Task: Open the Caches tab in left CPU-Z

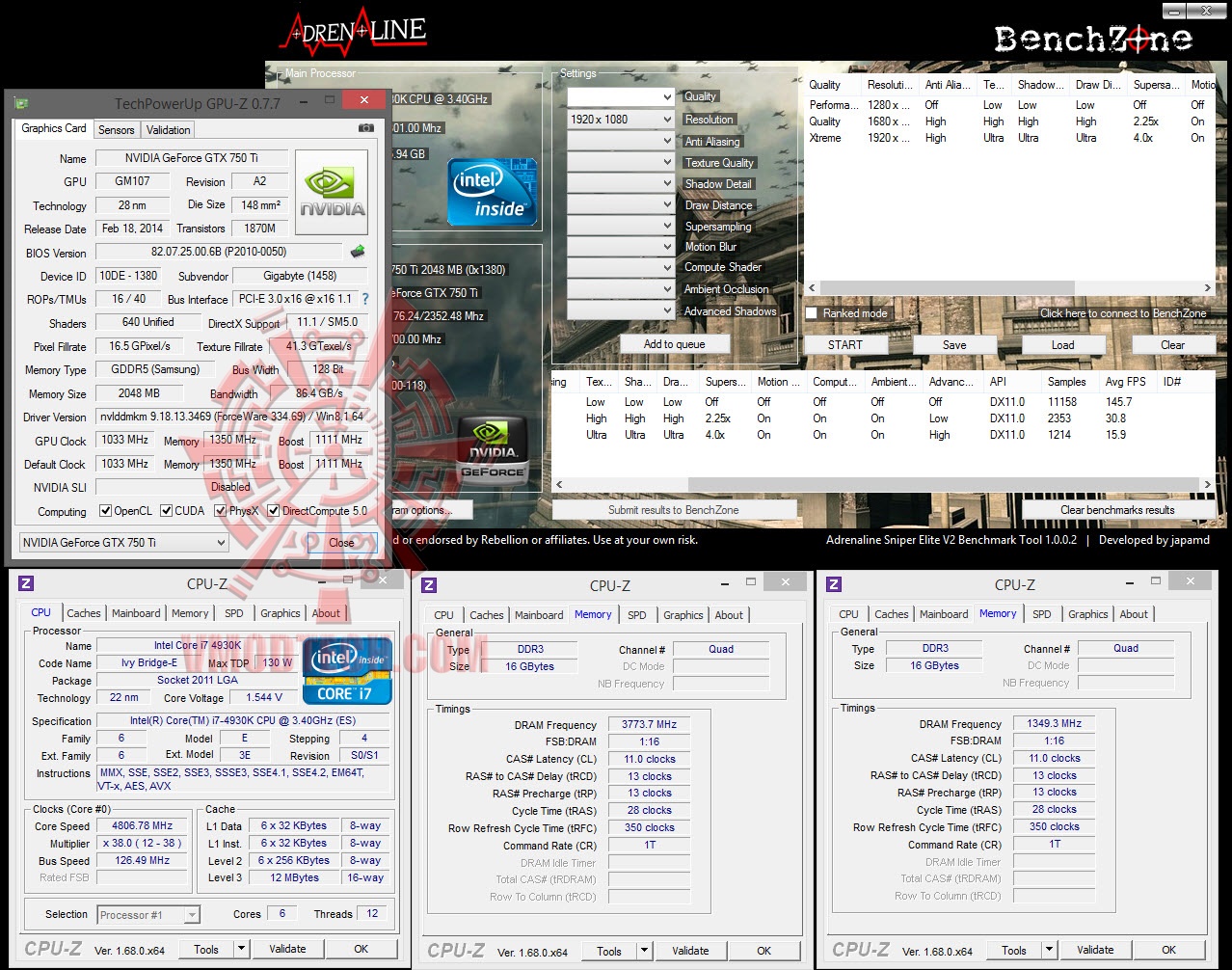Action: [84, 613]
